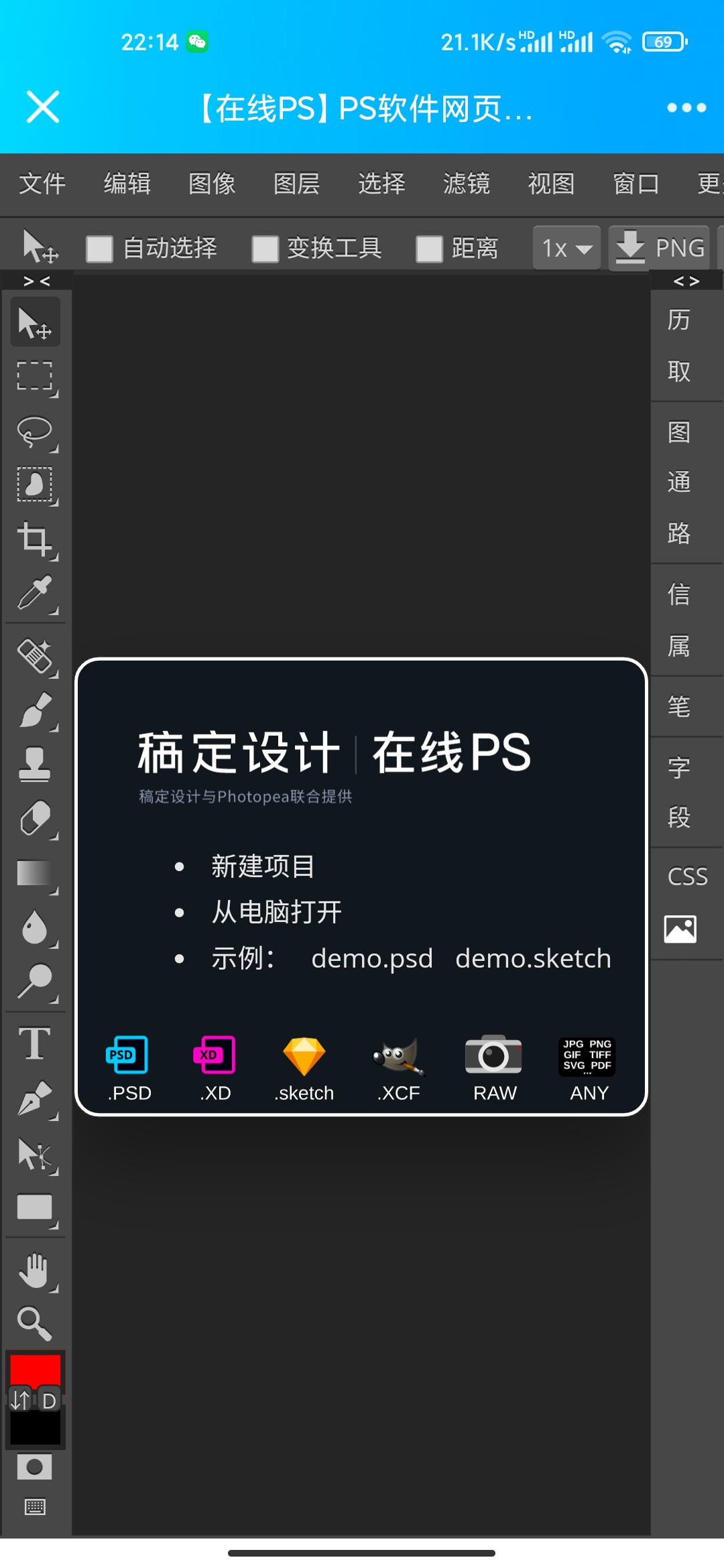Open the RAW camera format icon

[494, 1068]
